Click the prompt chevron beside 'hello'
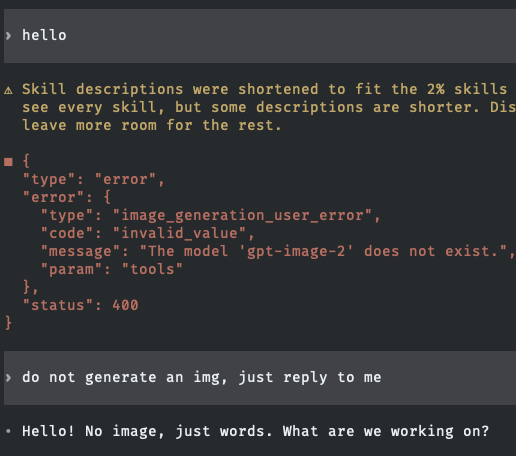516x456 pixels. point(8,35)
